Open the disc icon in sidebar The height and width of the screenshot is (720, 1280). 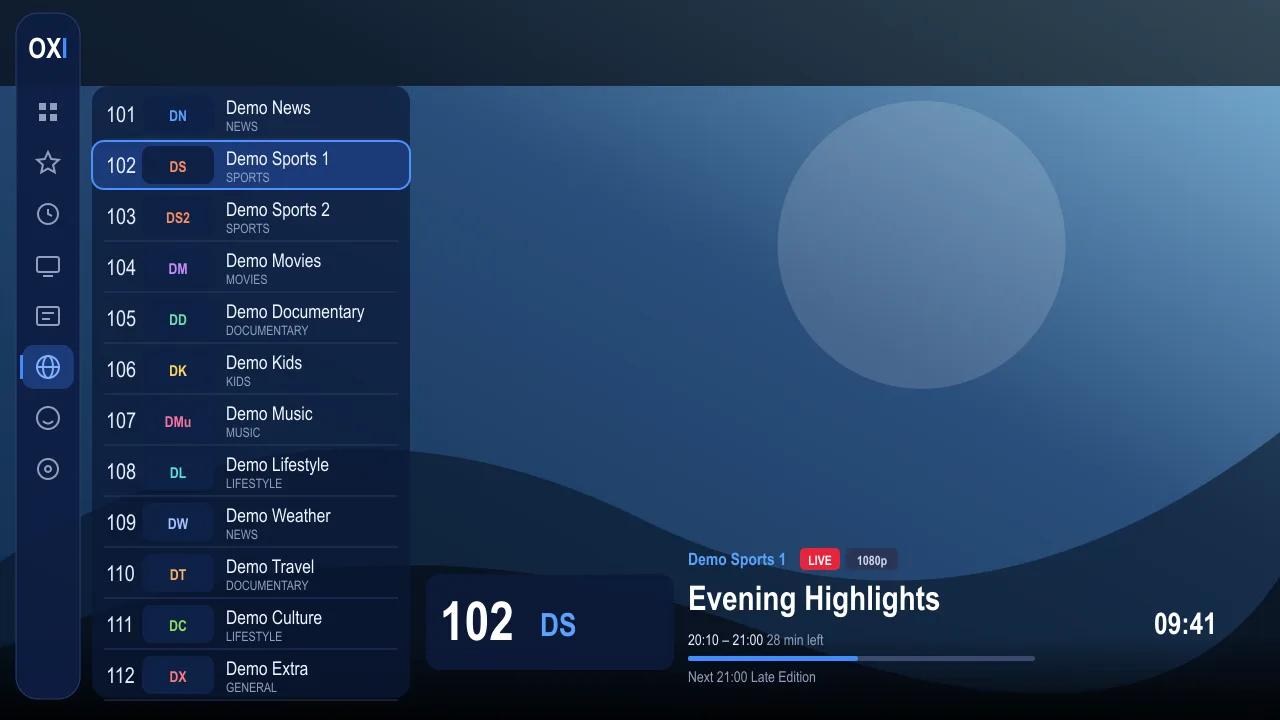click(x=48, y=469)
